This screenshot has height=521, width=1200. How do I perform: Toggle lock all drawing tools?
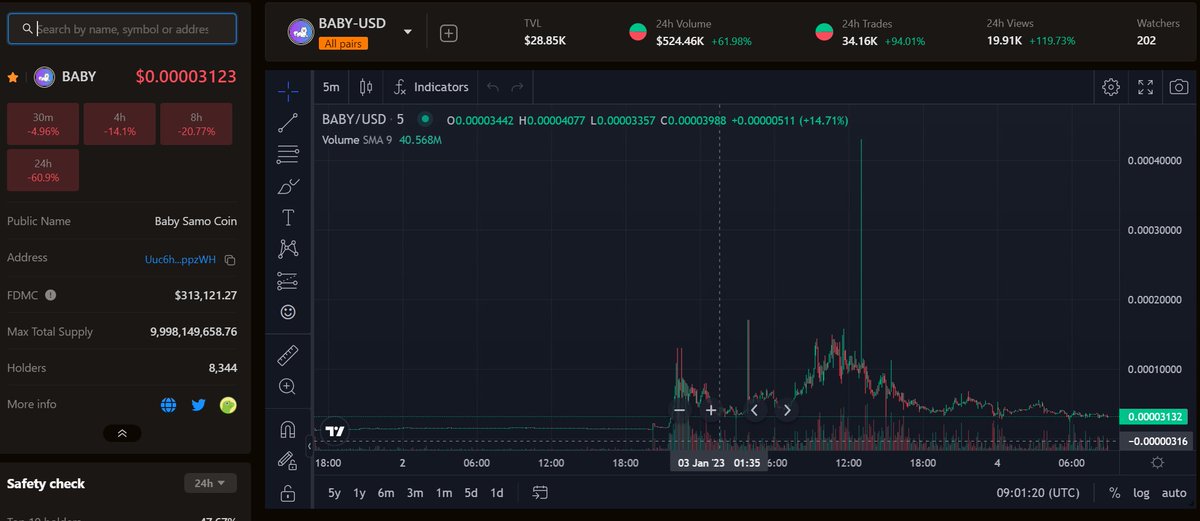[x=288, y=493]
